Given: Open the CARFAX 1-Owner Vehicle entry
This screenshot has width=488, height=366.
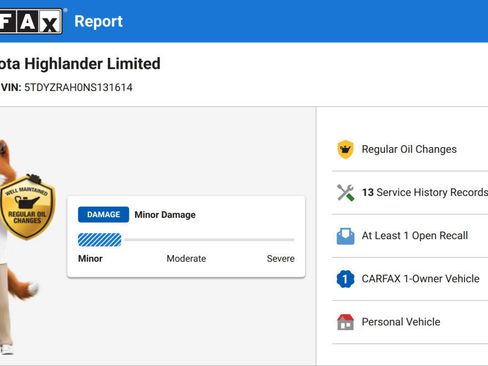Looking at the screenshot, I should (x=410, y=279).
